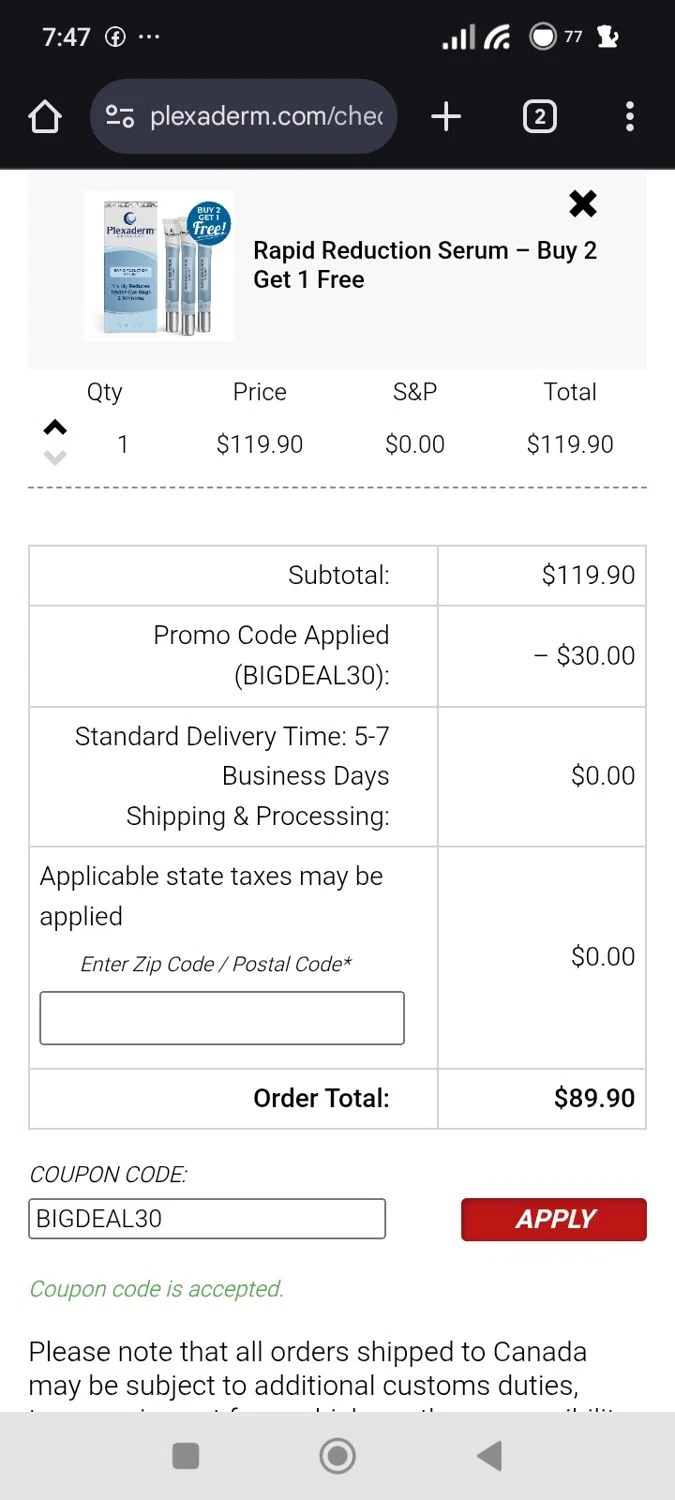Open Chrome's three-dot overflow menu
Image resolution: width=675 pixels, height=1500 pixels.
629,117
